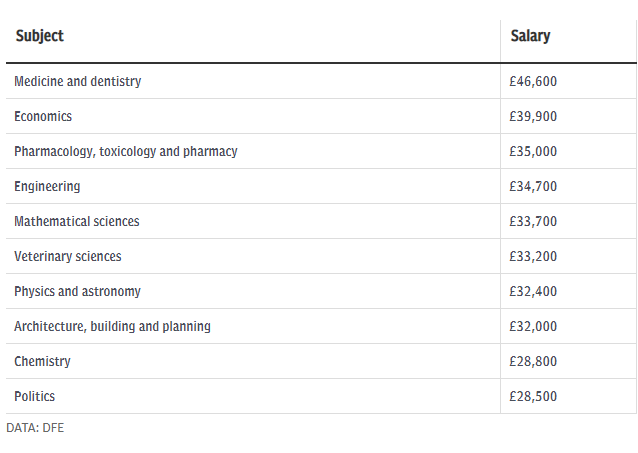Click the Economics subject cell

point(43,116)
